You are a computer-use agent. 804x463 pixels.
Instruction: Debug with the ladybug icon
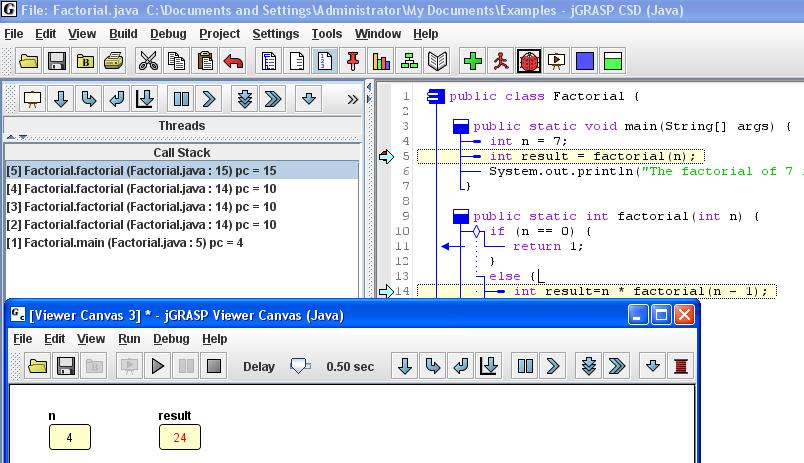pyautogui.click(x=529, y=61)
